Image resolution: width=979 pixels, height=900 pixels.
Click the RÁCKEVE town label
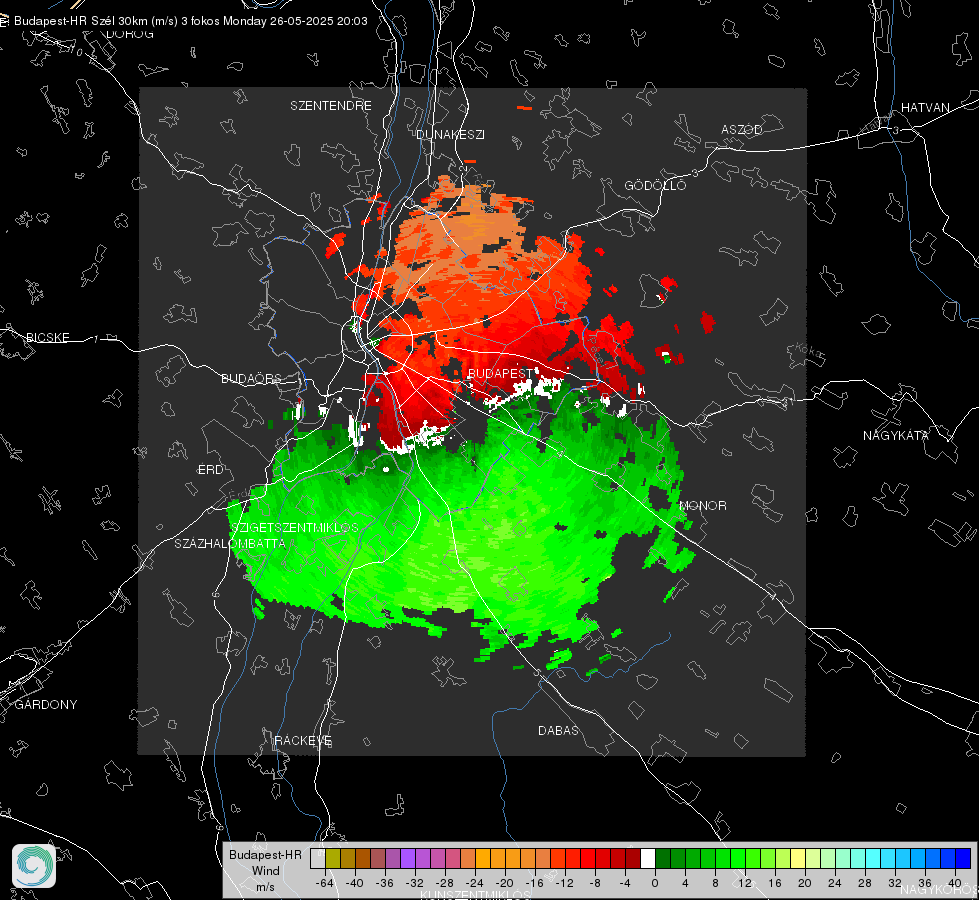[x=303, y=740]
